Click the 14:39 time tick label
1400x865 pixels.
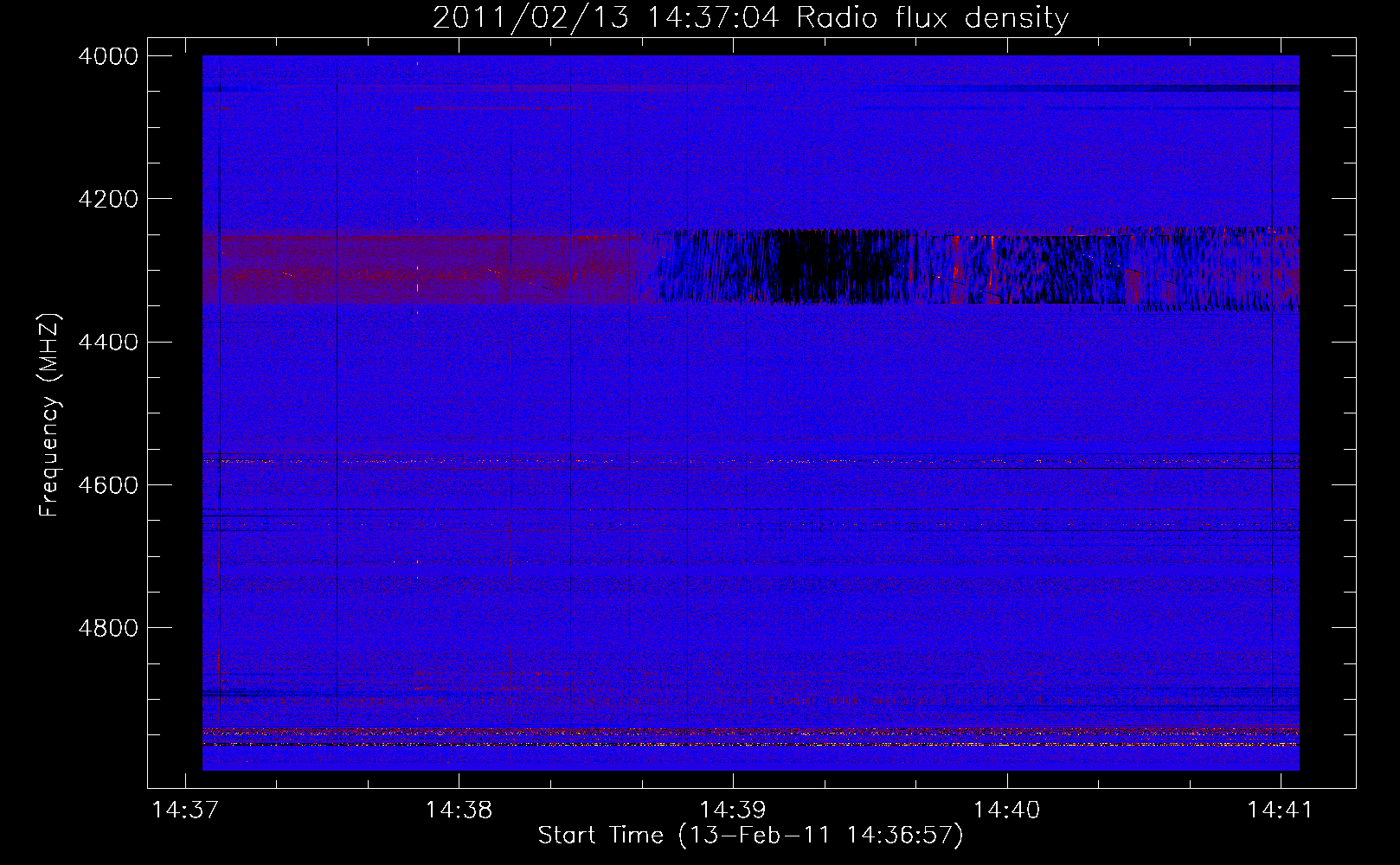(733, 811)
